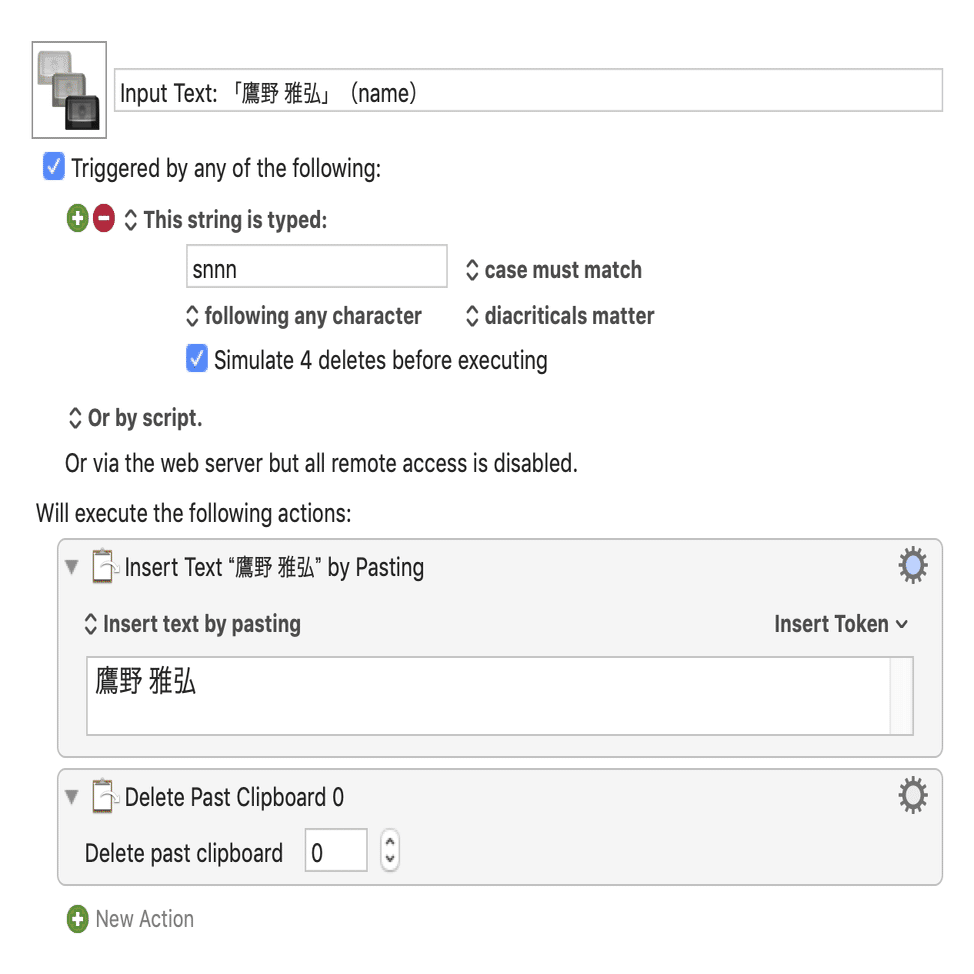Click the macro icon thumbnail

(x=69, y=90)
